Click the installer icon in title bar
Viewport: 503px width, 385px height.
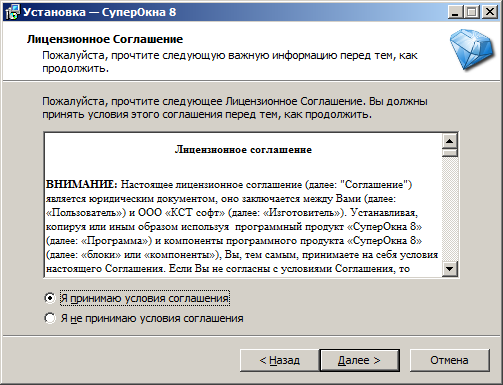click(x=12, y=12)
